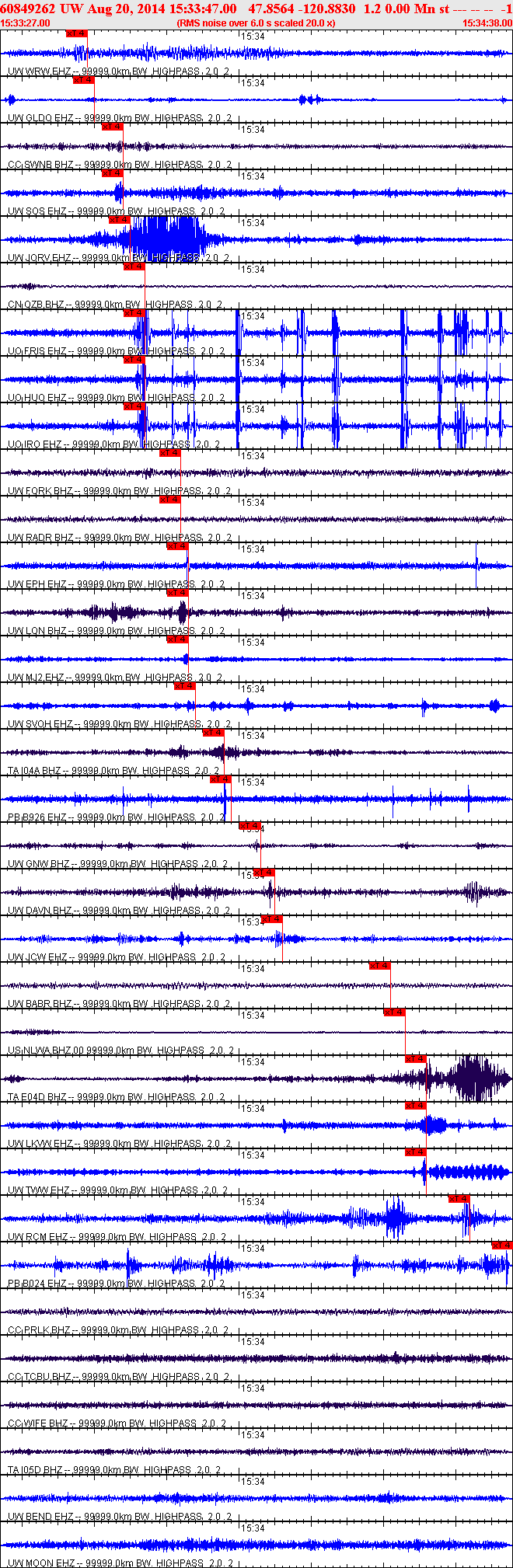Click the pick flag on the GNW trace
The height and width of the screenshot is (1568, 513).
tap(250, 826)
